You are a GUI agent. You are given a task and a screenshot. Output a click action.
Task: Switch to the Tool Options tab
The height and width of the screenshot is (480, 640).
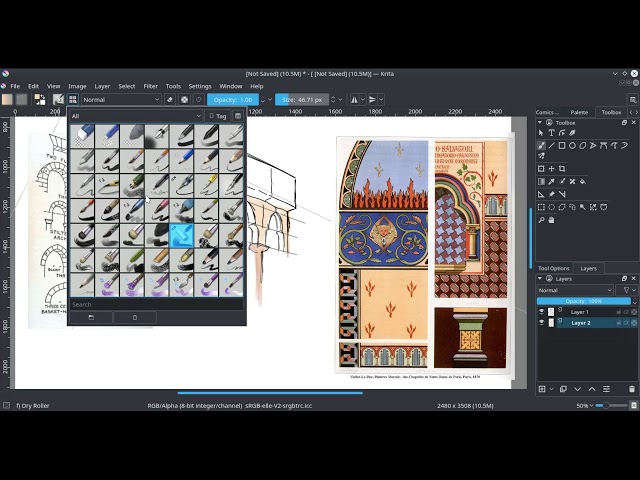[553, 268]
